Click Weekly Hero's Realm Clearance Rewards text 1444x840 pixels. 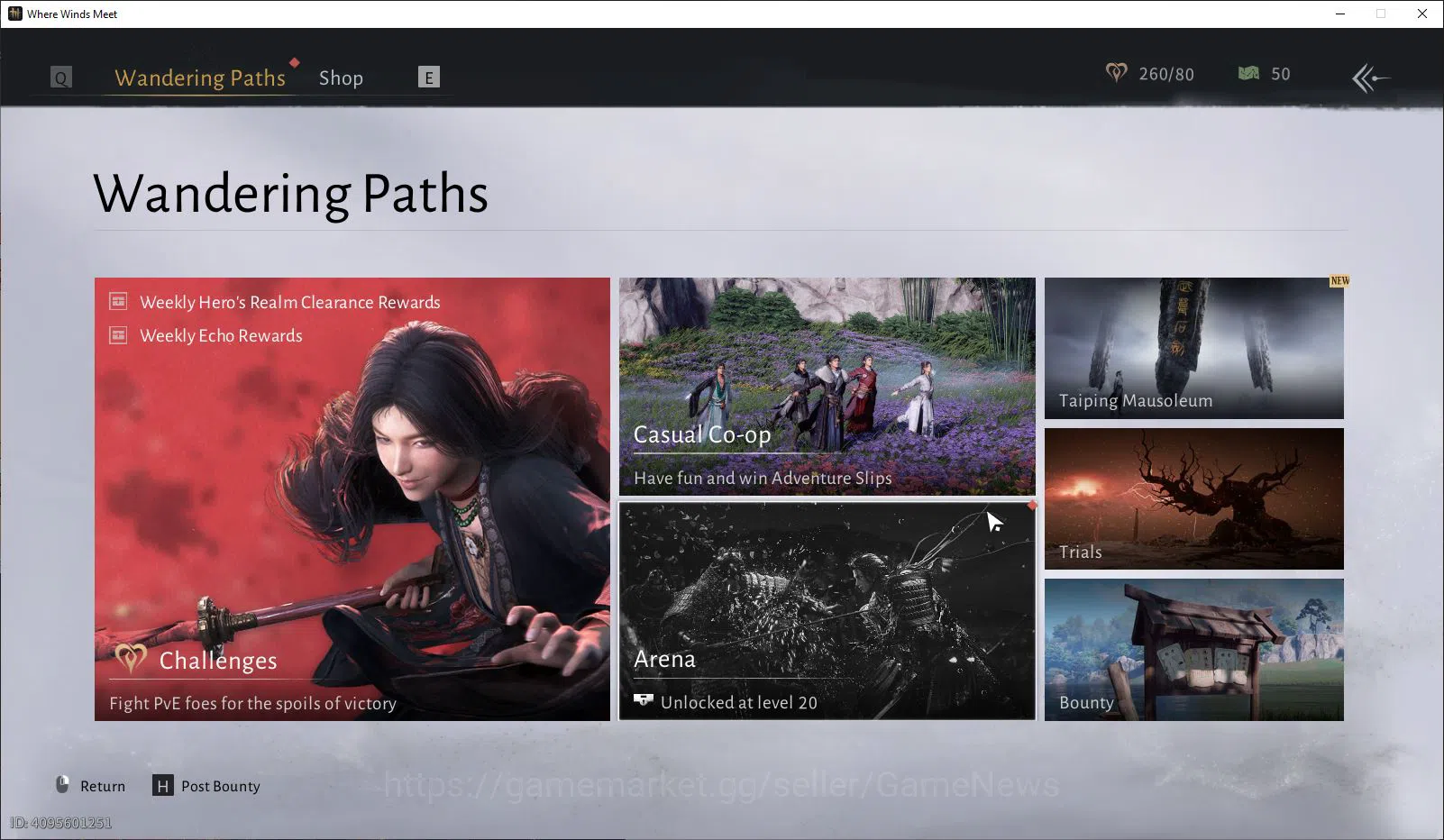click(290, 302)
